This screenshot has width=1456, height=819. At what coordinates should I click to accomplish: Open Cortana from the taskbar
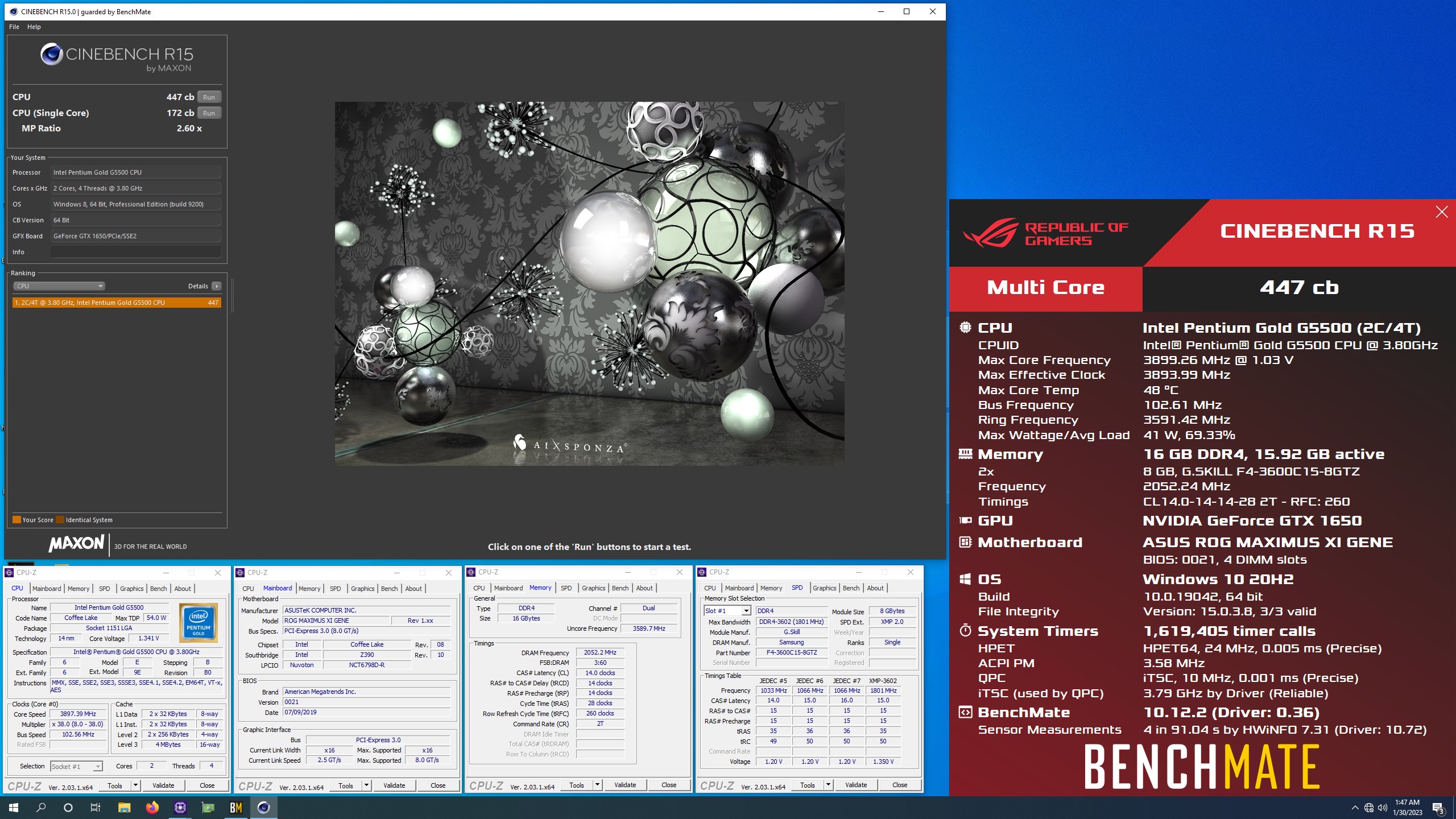68,808
